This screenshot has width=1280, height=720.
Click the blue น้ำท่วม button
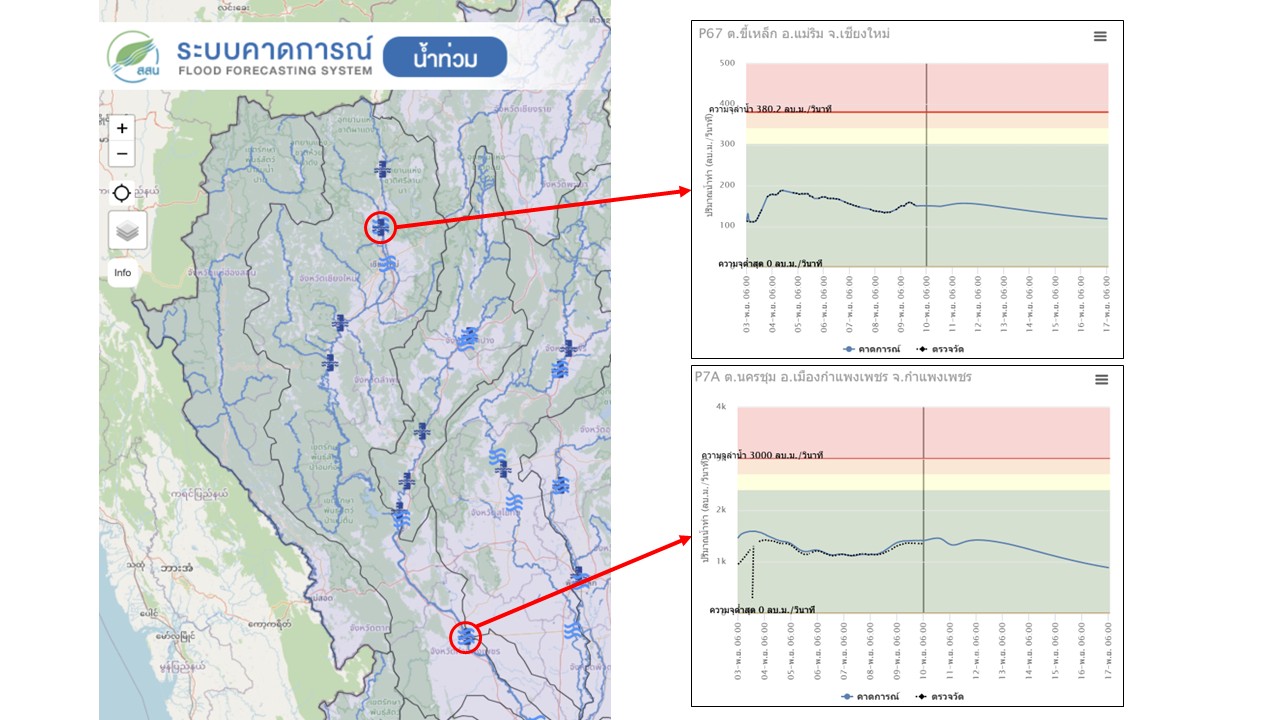point(445,58)
